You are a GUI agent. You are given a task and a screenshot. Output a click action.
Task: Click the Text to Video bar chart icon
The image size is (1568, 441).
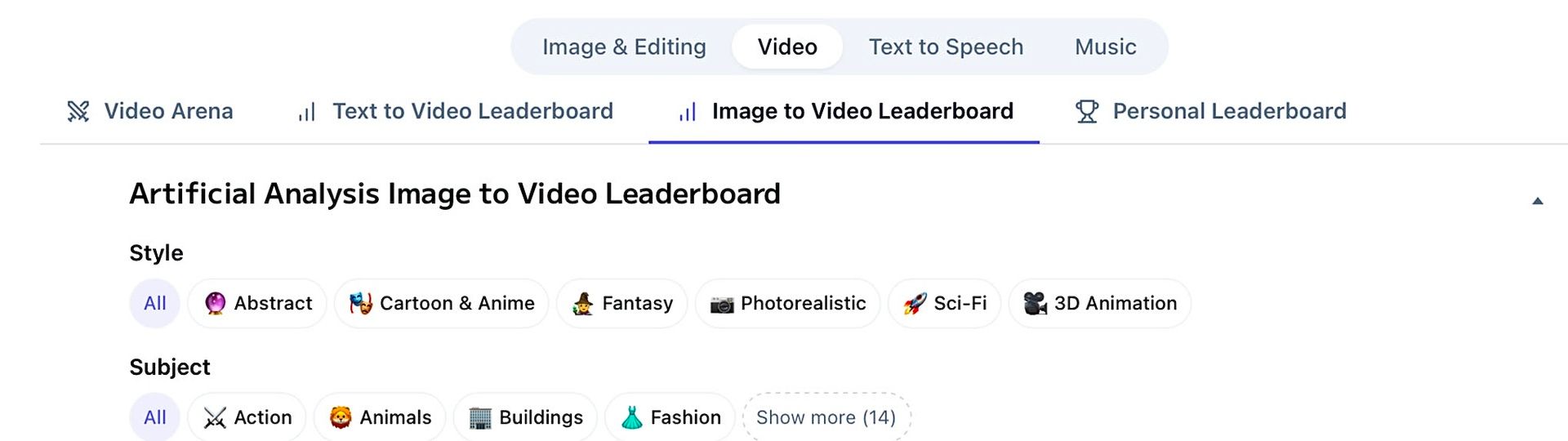coord(307,112)
